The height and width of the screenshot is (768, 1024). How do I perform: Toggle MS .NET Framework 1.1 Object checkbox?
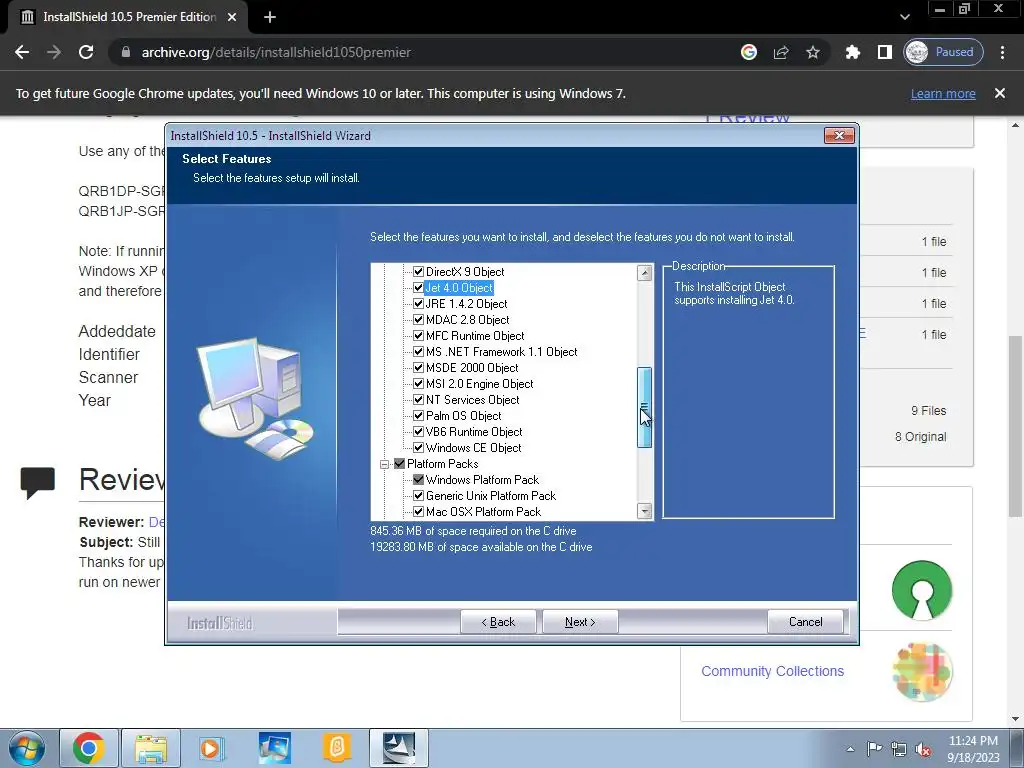pos(419,352)
